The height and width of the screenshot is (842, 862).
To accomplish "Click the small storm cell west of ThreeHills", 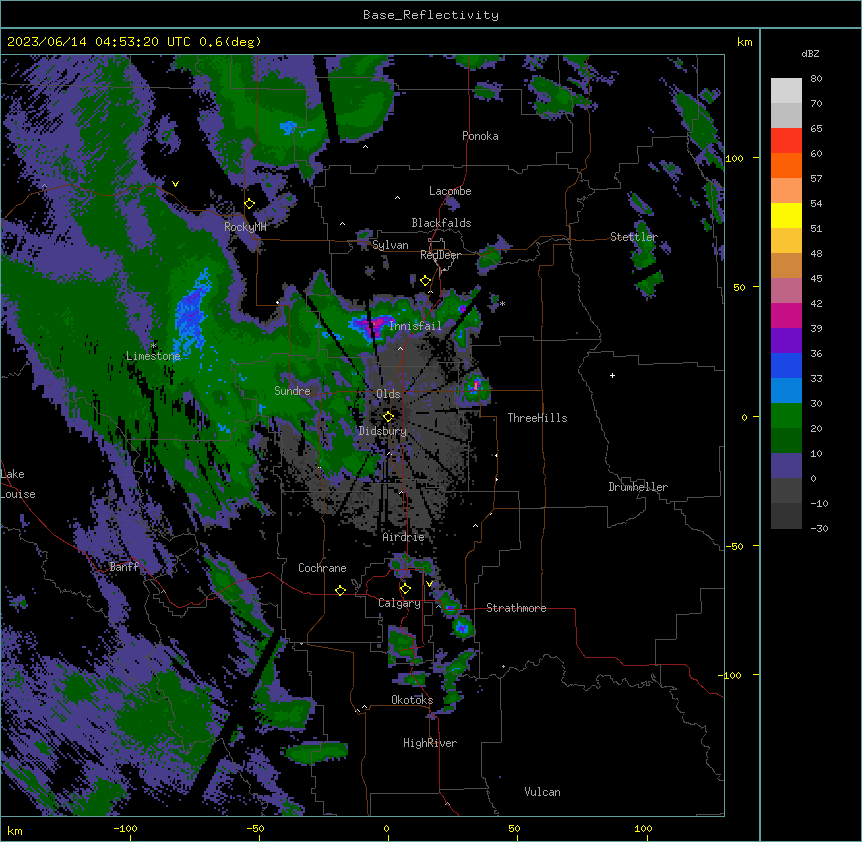I will click(475, 385).
